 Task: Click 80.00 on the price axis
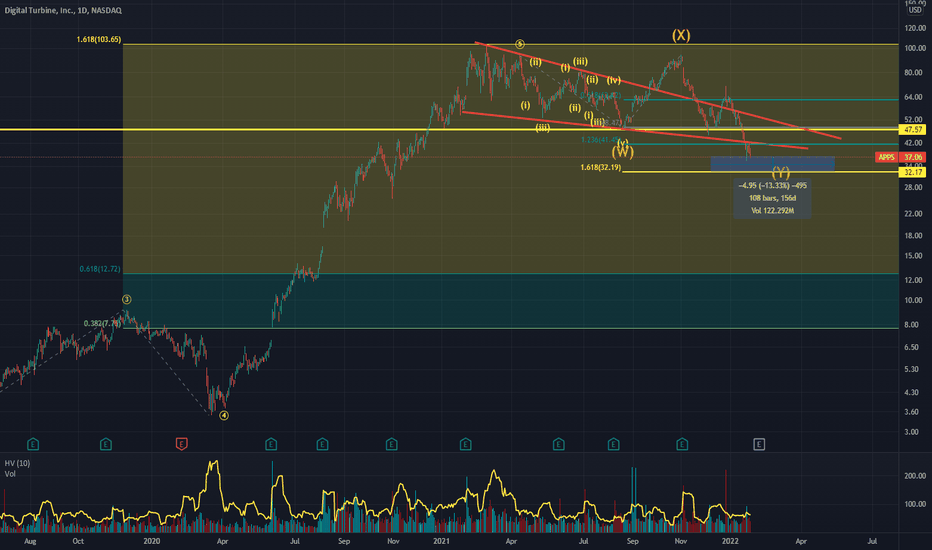pos(915,73)
